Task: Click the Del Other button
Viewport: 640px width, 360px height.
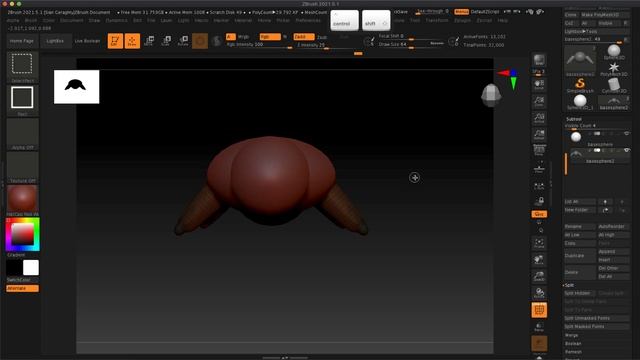Action: [613, 268]
